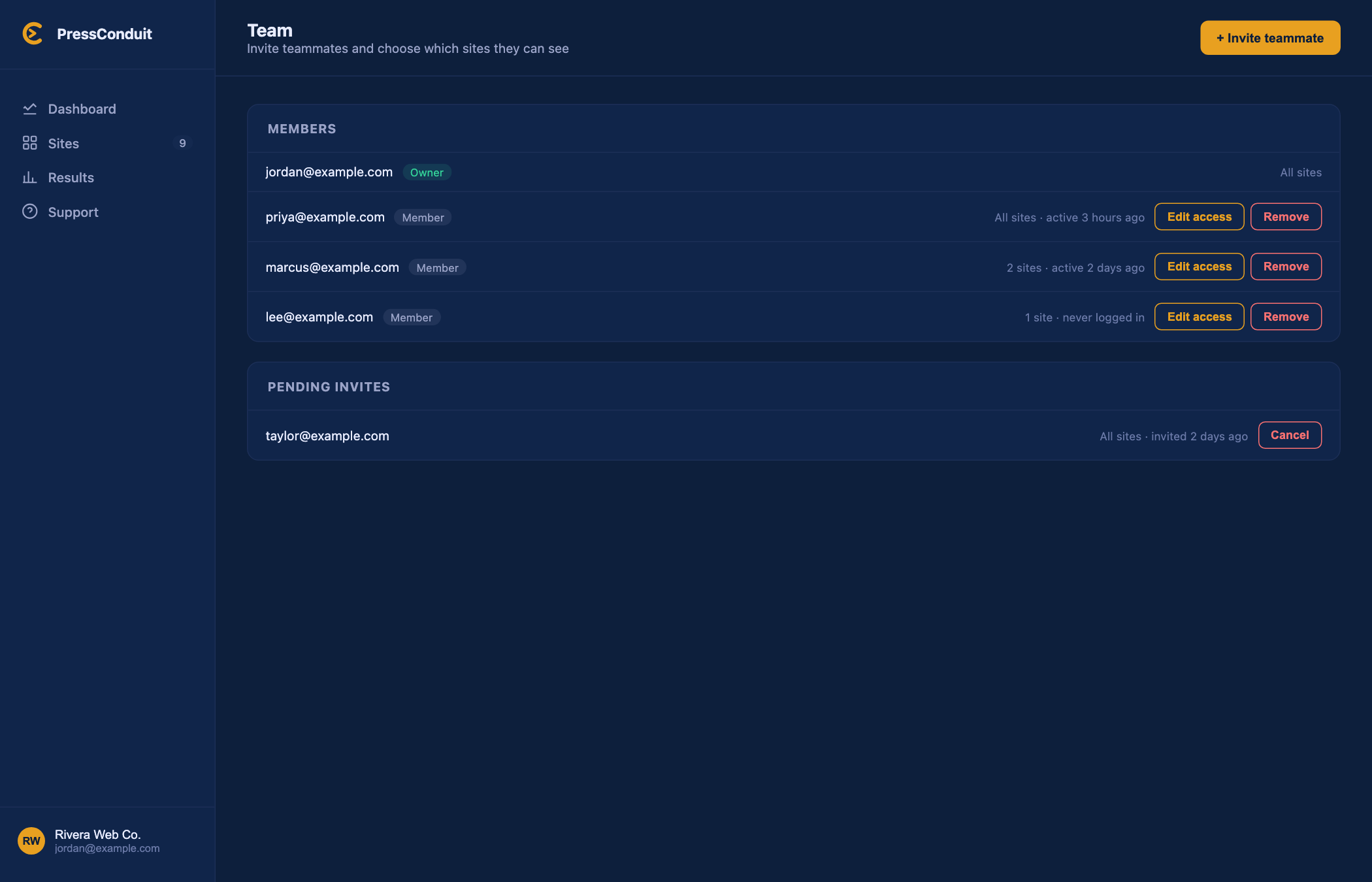This screenshot has height=882, width=1372.
Task: Open Dashboard from the chart icon
Action: coord(29,109)
